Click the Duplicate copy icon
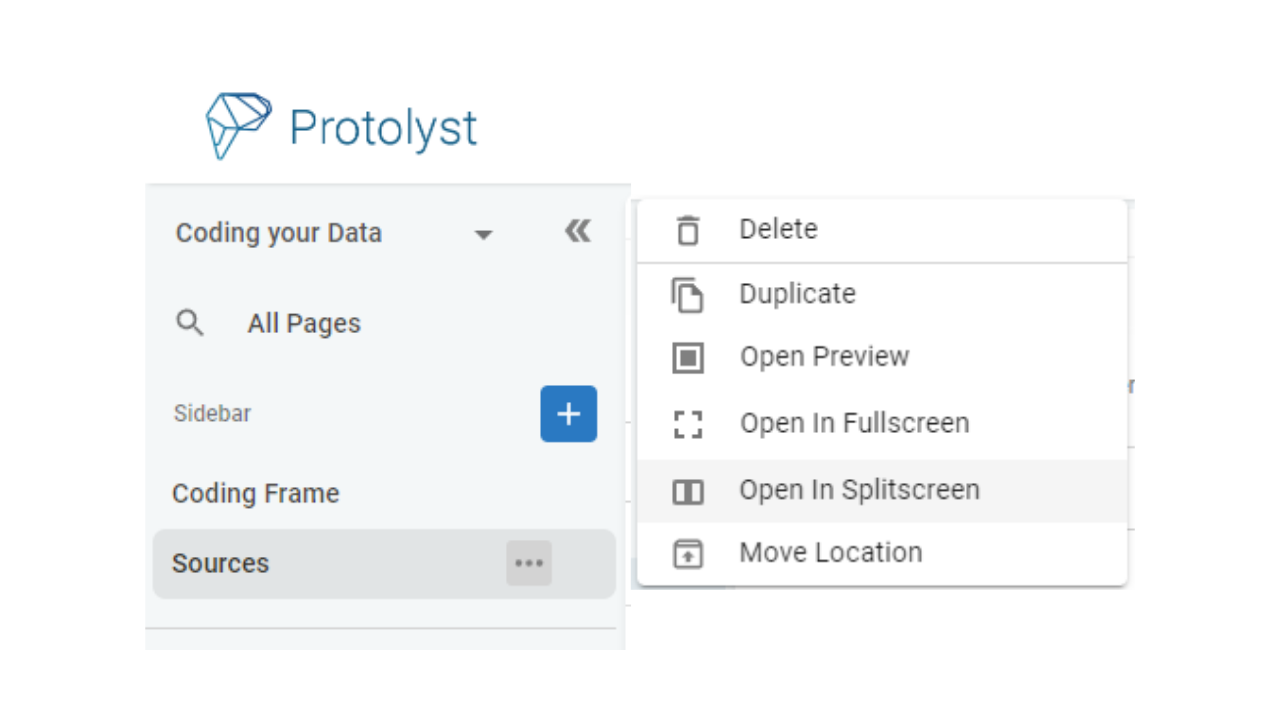1280x720 pixels. (x=686, y=293)
